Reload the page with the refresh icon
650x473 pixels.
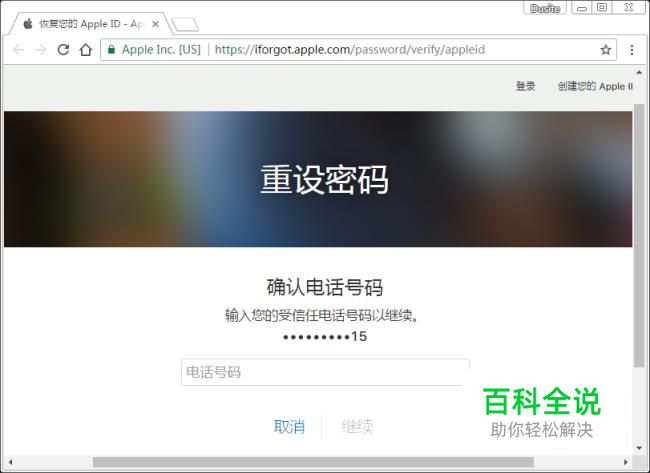(63, 50)
